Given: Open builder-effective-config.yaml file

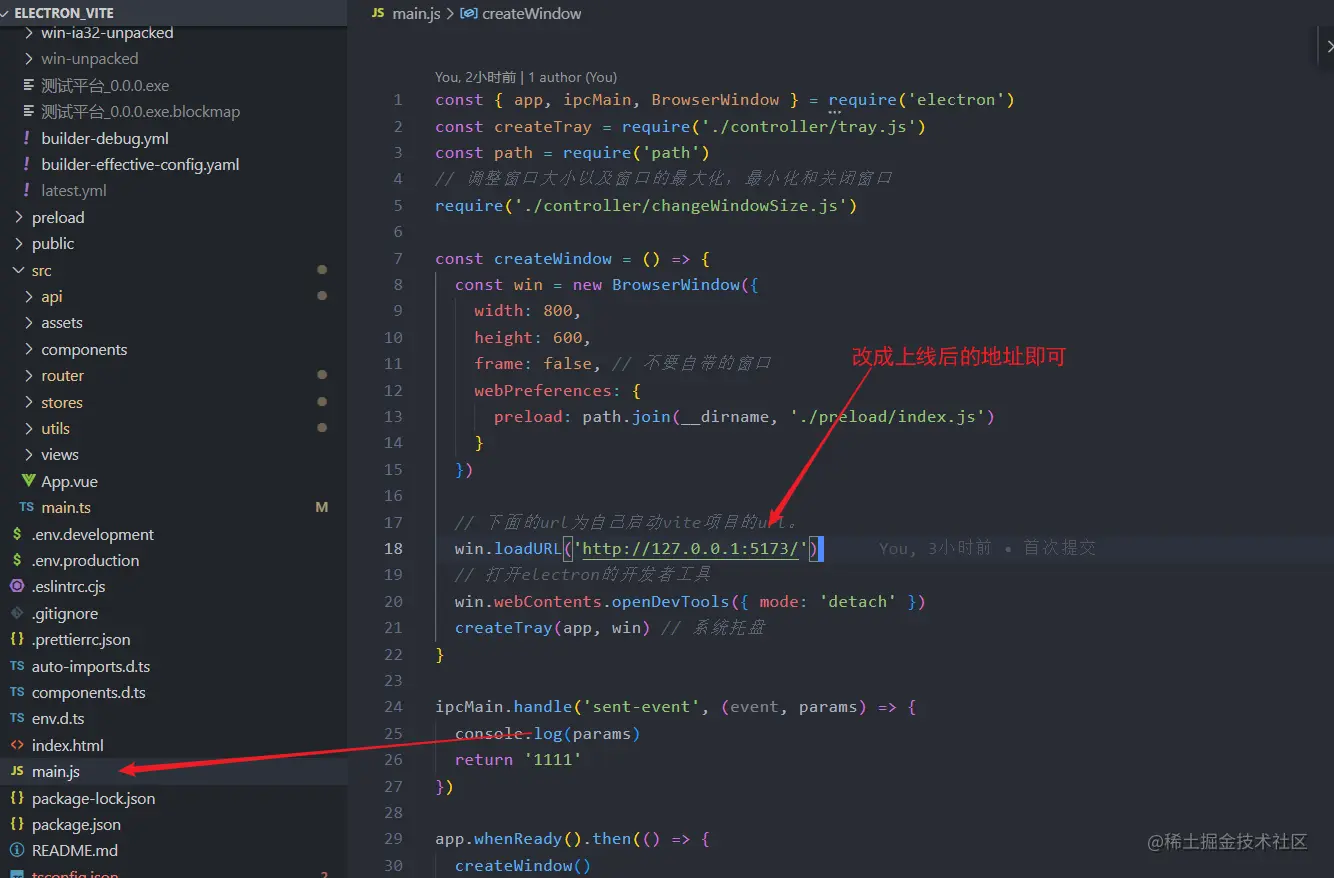Looking at the screenshot, I should 140,165.
